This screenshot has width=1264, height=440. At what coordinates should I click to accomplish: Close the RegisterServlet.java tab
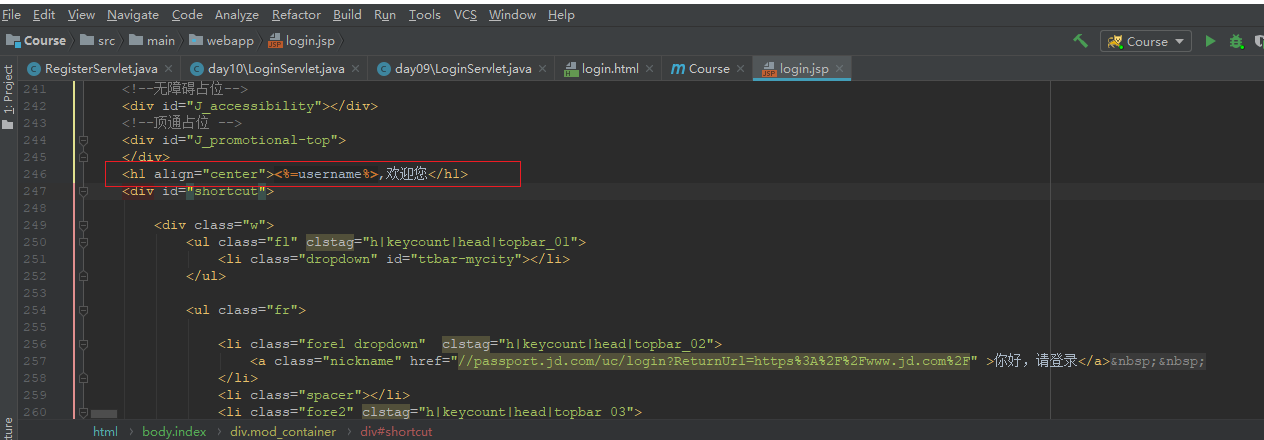(168, 69)
